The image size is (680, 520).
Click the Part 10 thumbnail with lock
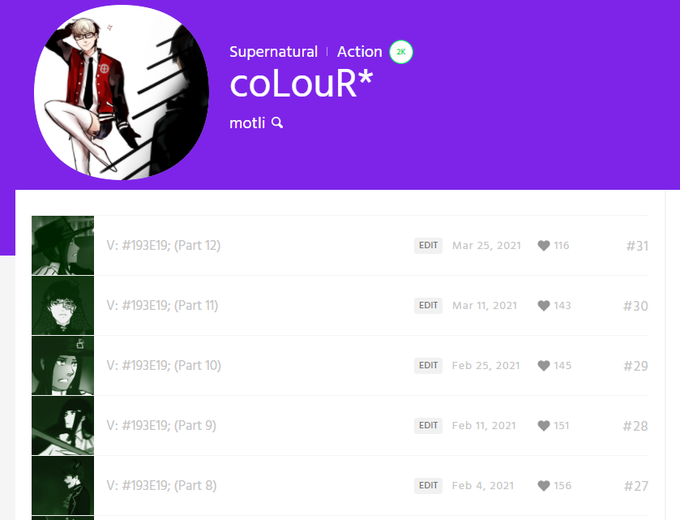pyautogui.click(x=63, y=365)
